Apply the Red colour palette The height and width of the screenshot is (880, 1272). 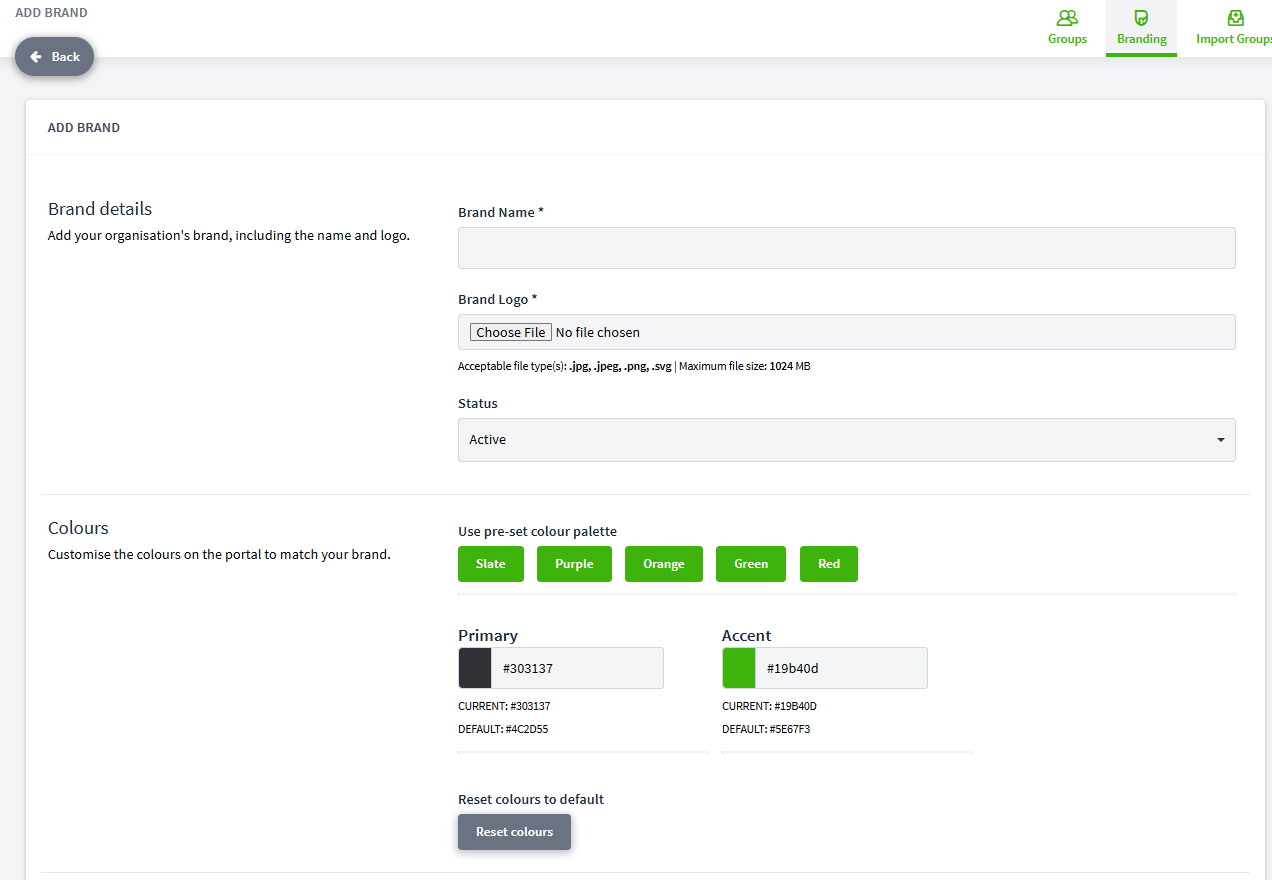click(829, 564)
